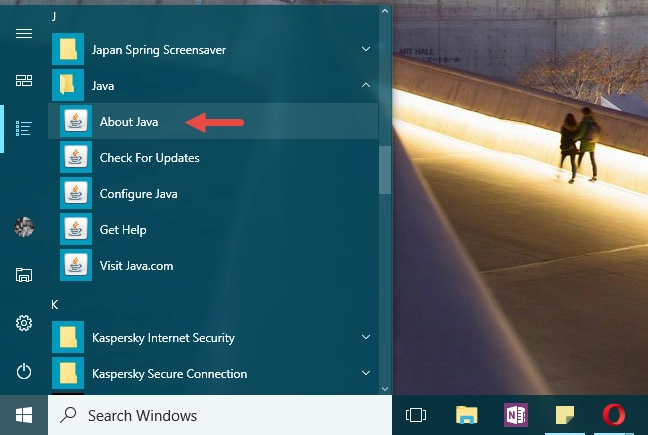The height and width of the screenshot is (435, 648).
Task: Open File Explorer from the taskbar
Action: point(467,415)
